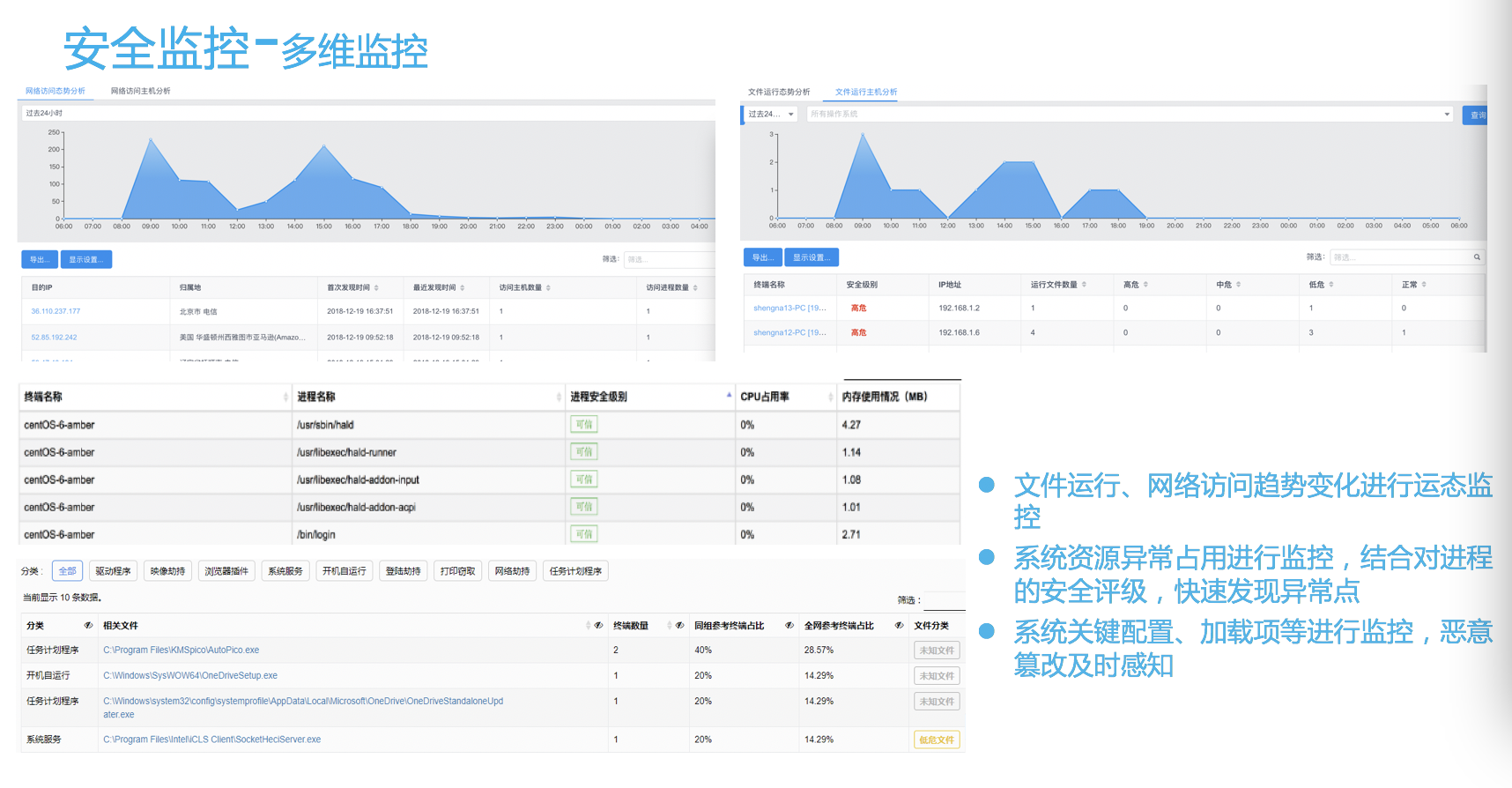
Task: Select the 任务计划程序 category filter
Action: [576, 571]
